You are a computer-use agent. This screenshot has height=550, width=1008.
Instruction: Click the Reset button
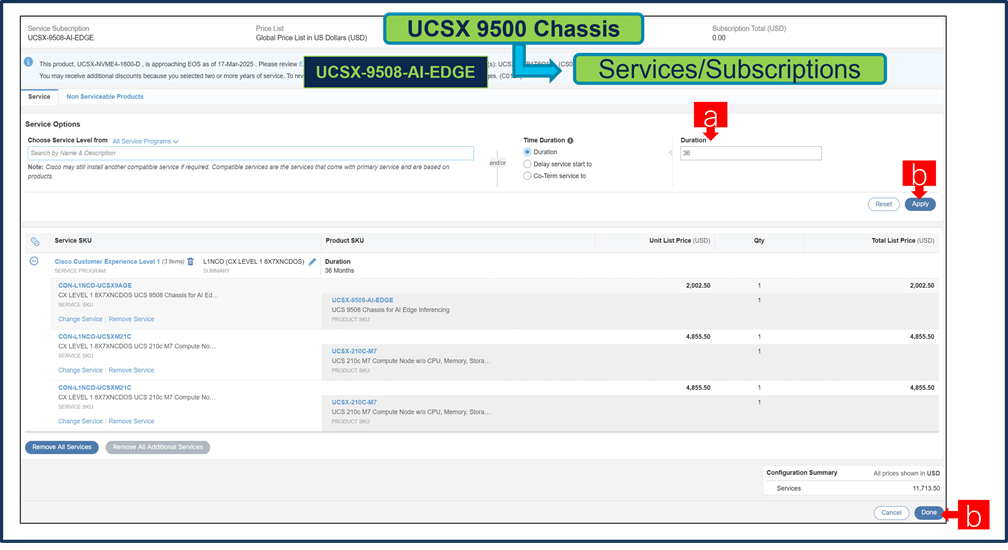point(883,204)
